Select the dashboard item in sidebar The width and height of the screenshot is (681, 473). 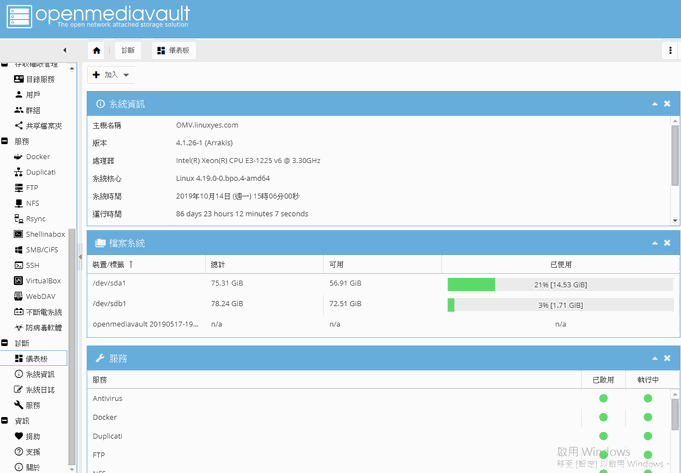coord(34,358)
